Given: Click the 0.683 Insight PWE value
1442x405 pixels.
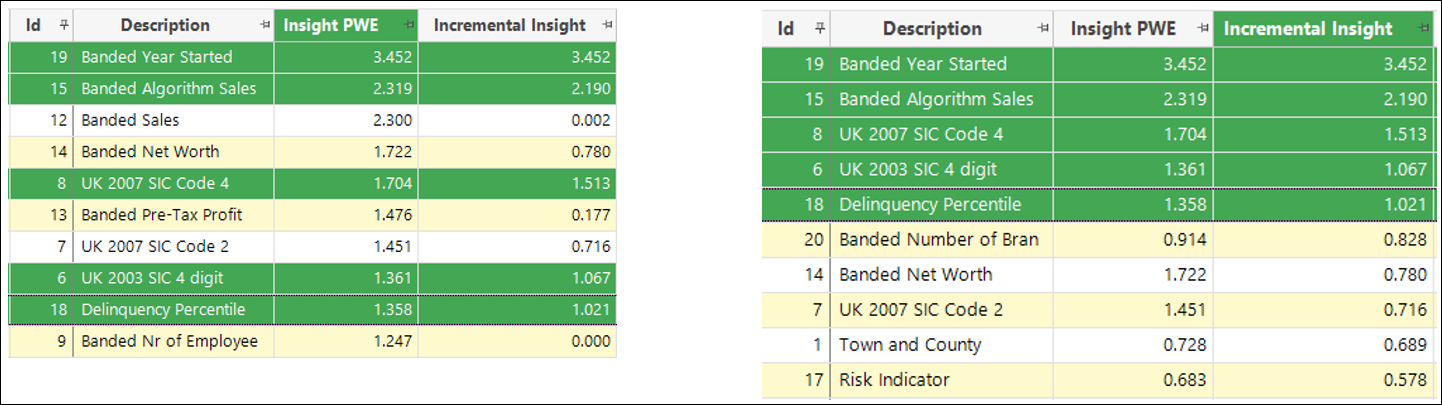Looking at the screenshot, I should pyautogui.click(x=1183, y=380).
